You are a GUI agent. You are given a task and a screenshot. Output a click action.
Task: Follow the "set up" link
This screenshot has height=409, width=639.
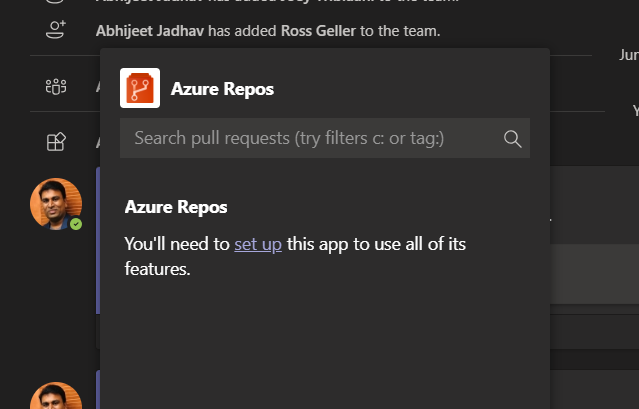258,244
